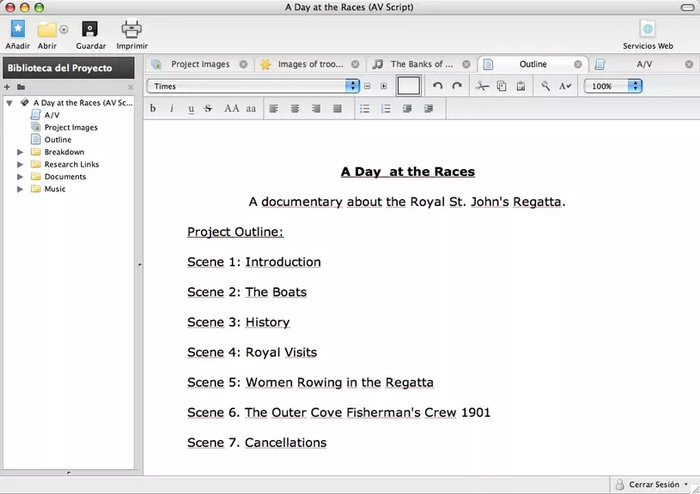Image resolution: width=700 pixels, height=494 pixels.
Task: Print using the Imprimir icon
Action: 132,29
